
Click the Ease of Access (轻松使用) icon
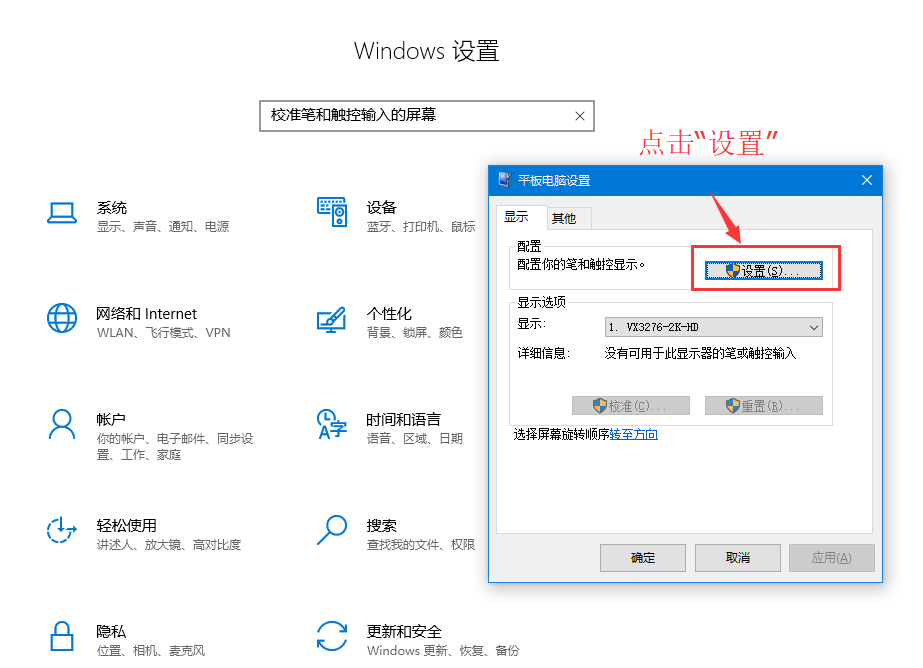tap(62, 530)
